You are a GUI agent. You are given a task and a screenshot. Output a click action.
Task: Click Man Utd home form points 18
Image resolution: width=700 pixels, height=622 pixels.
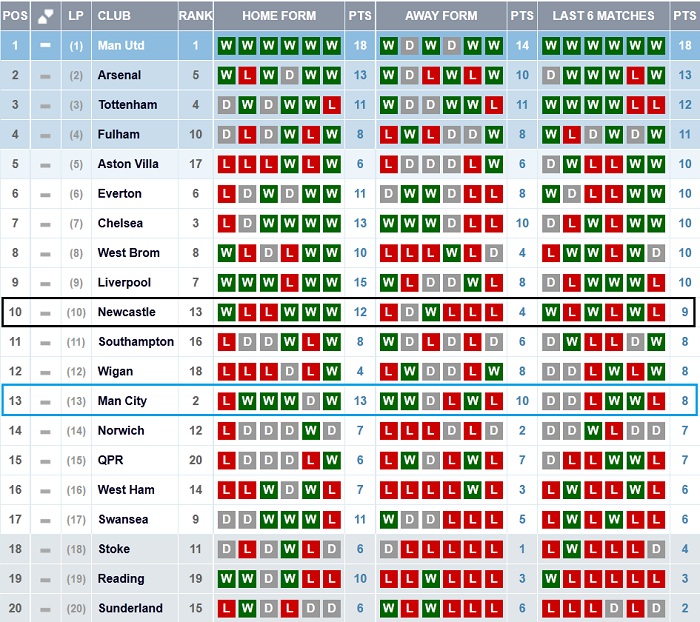[360, 46]
